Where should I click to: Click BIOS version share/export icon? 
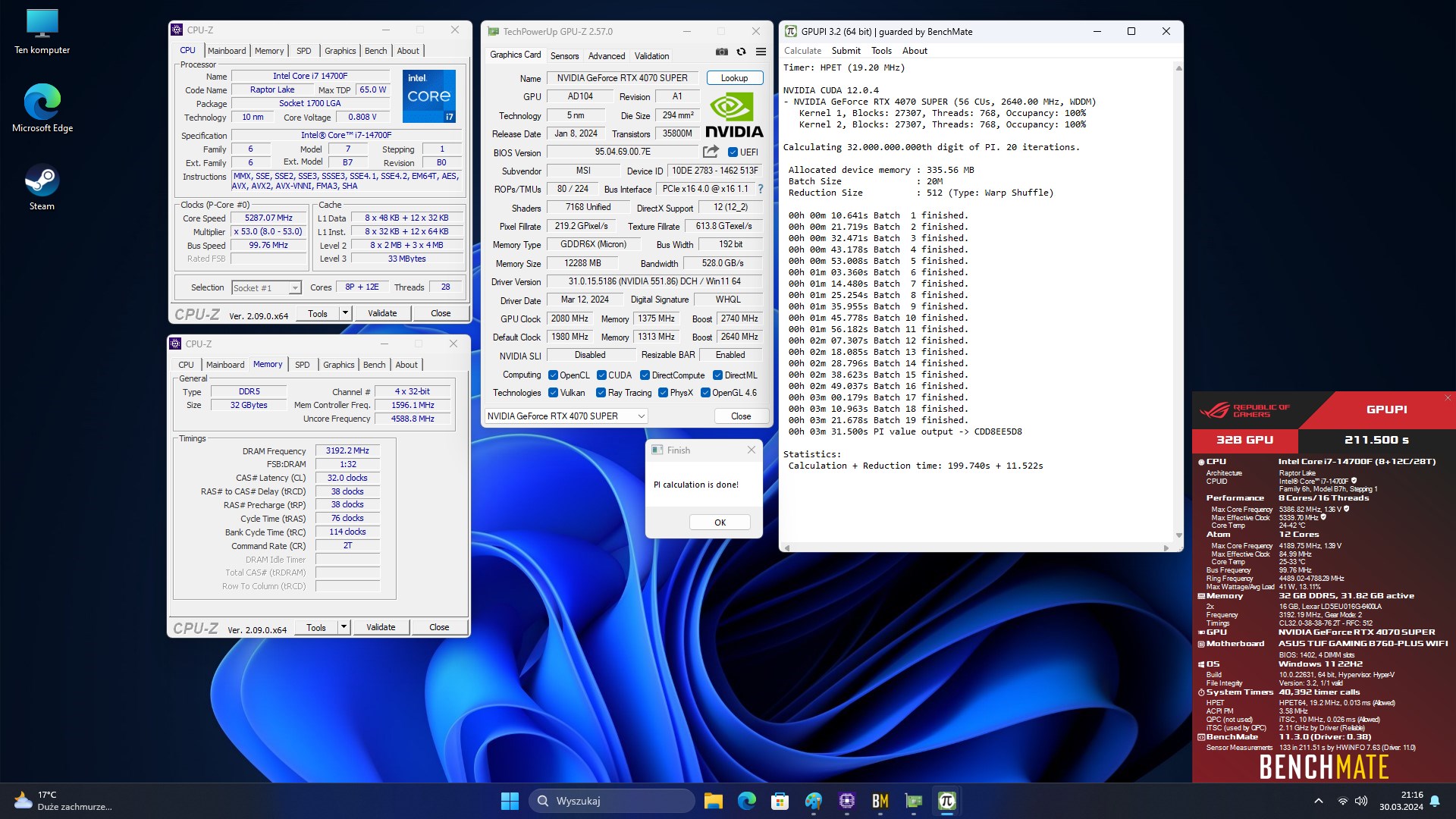(x=711, y=152)
